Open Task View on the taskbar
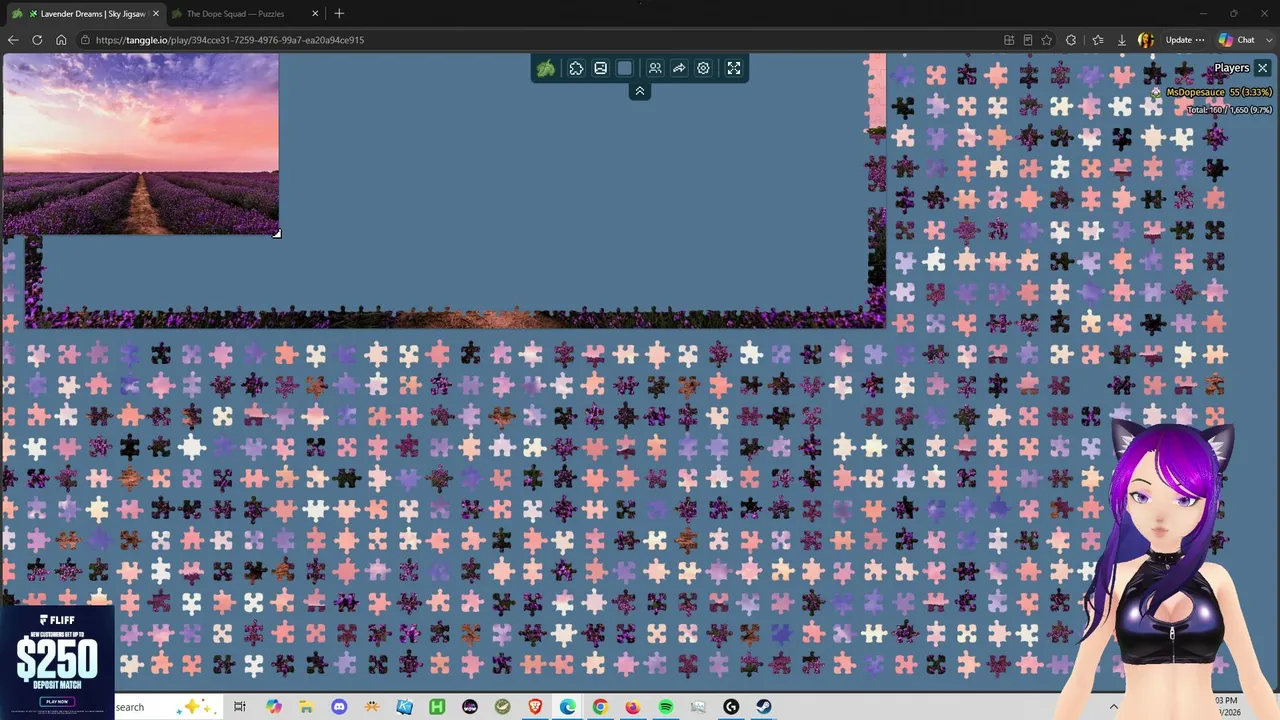Image resolution: width=1280 pixels, height=720 pixels. (240, 707)
